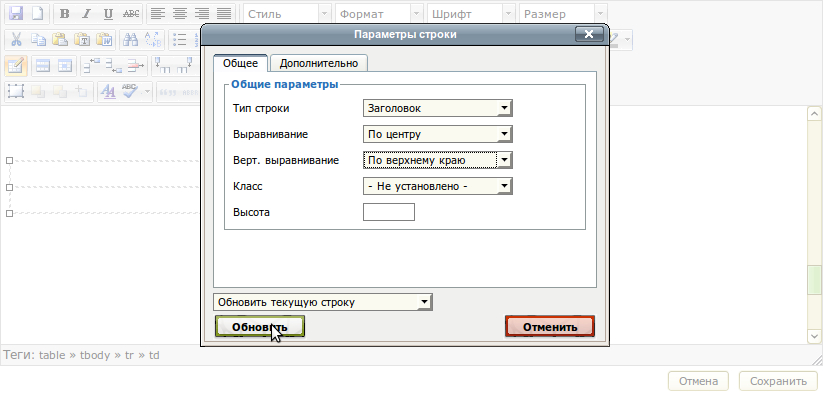Screen dimensions: 823x403
Task: Click the tr tag in path
Action: tap(129, 355)
